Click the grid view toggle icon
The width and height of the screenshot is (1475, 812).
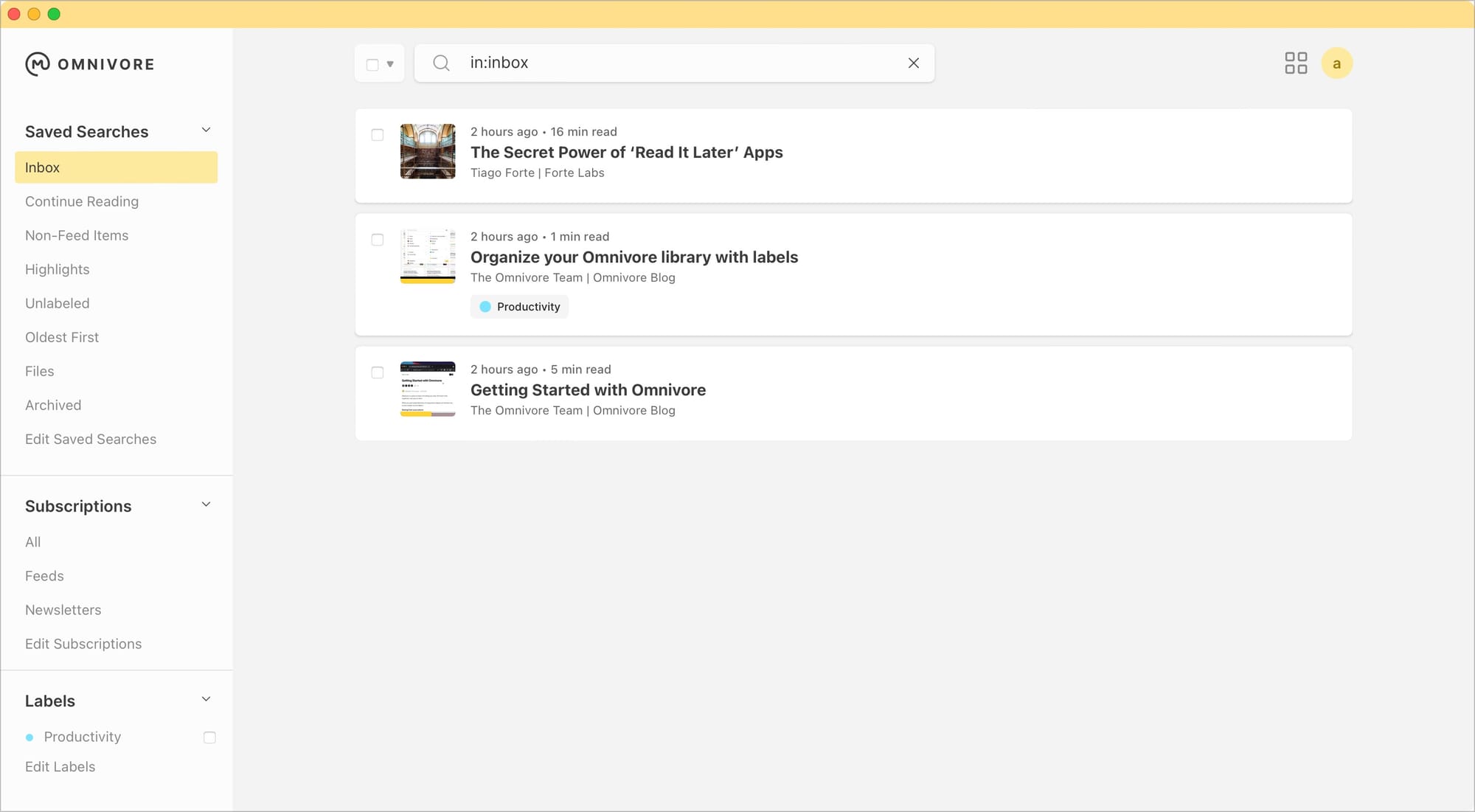[x=1296, y=63]
